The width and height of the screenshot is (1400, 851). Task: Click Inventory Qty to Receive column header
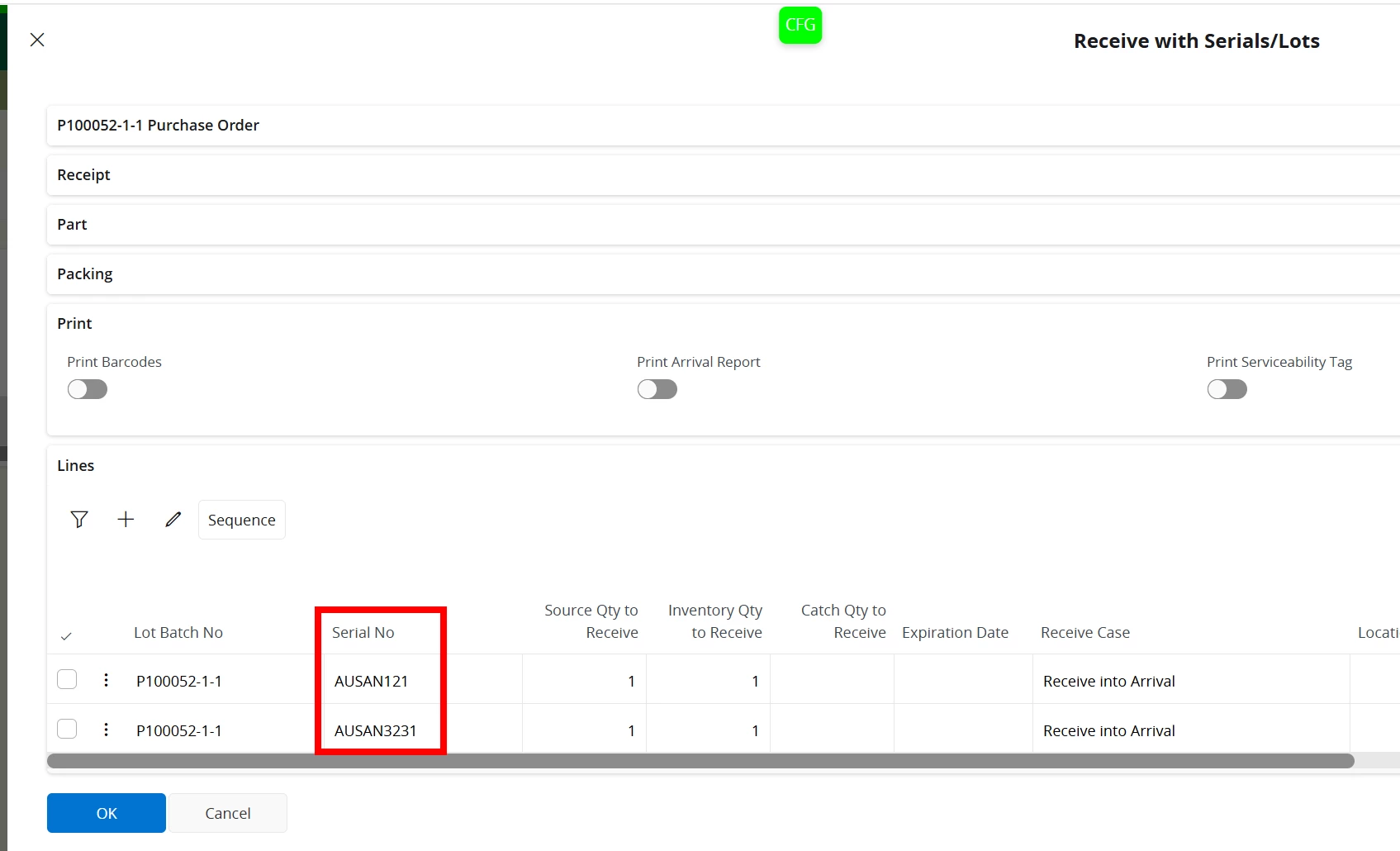(715, 621)
